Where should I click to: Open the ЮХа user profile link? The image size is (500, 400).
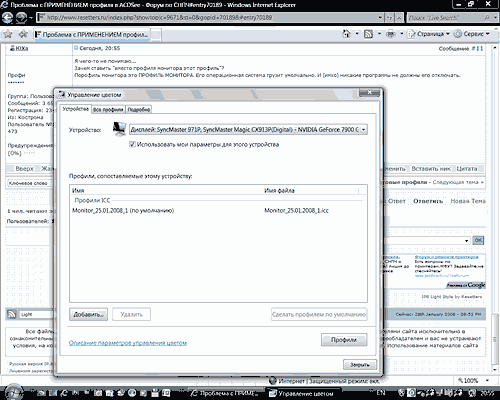[x=22, y=48]
